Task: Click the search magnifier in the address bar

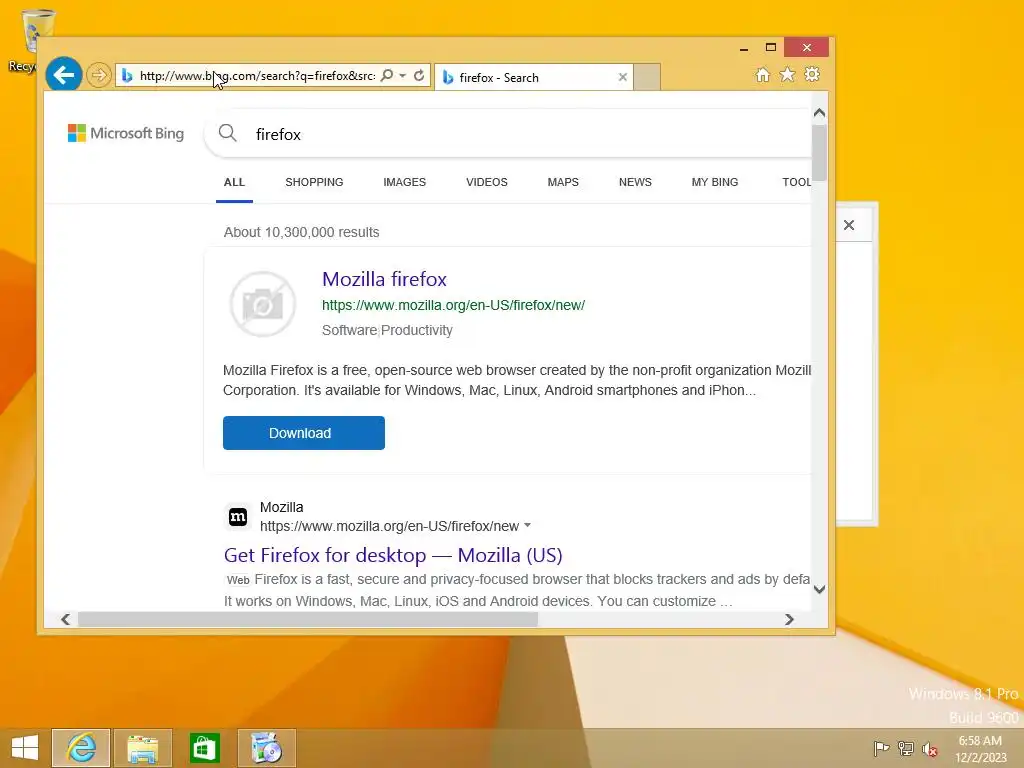Action: (387, 75)
